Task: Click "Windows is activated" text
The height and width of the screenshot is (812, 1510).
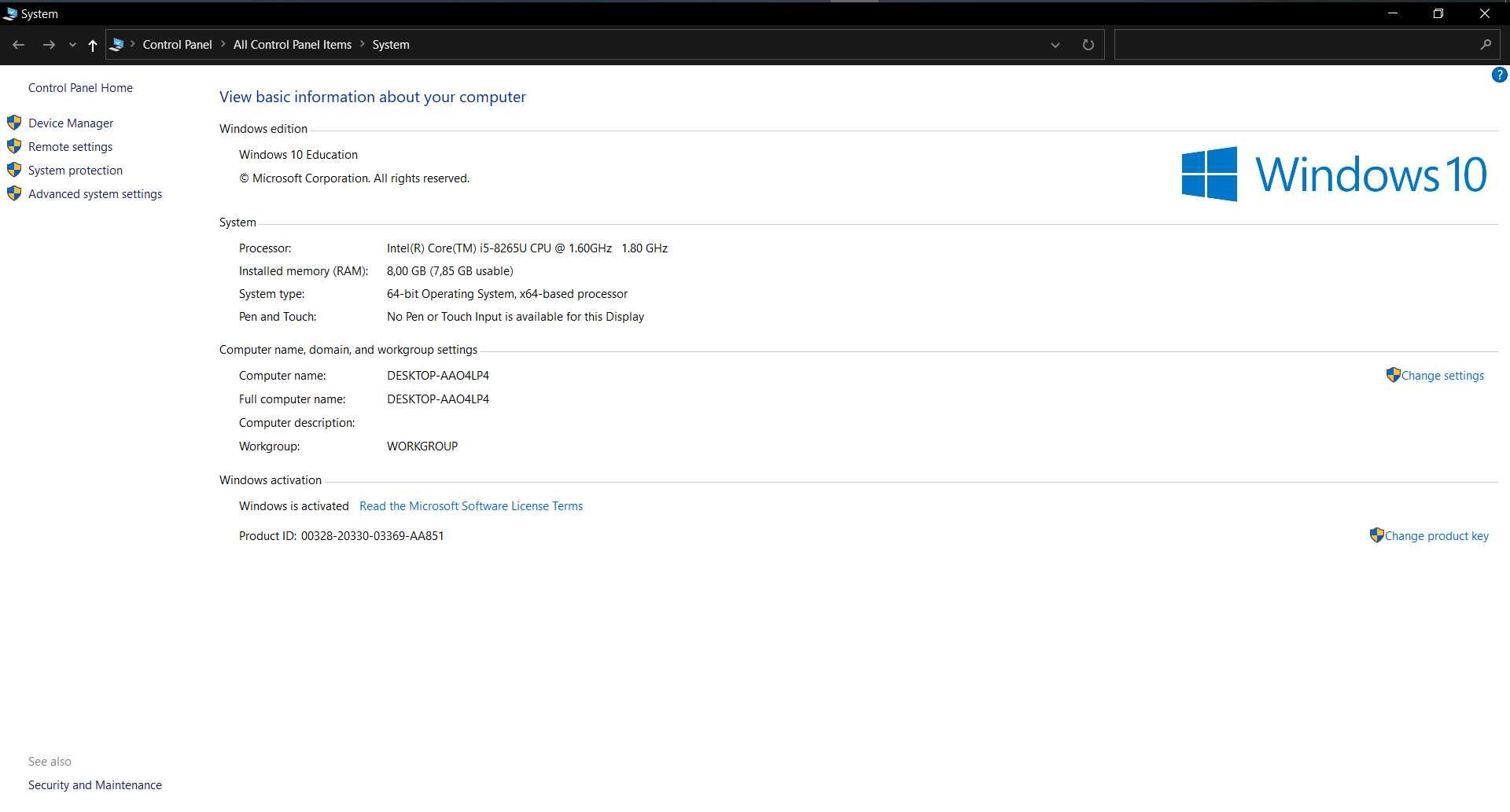Action: point(293,506)
